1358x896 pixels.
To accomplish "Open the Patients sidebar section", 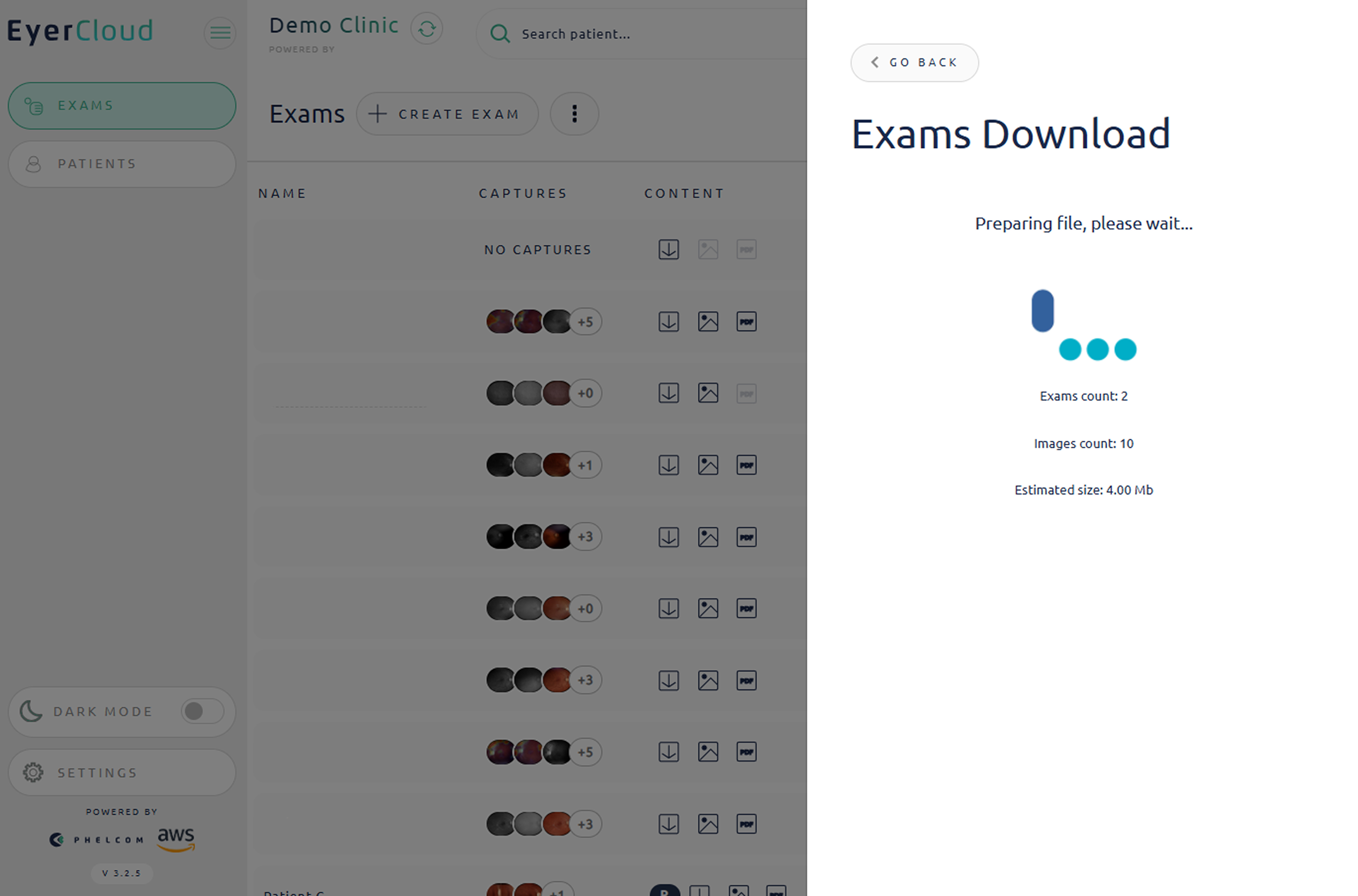I will 122,164.
